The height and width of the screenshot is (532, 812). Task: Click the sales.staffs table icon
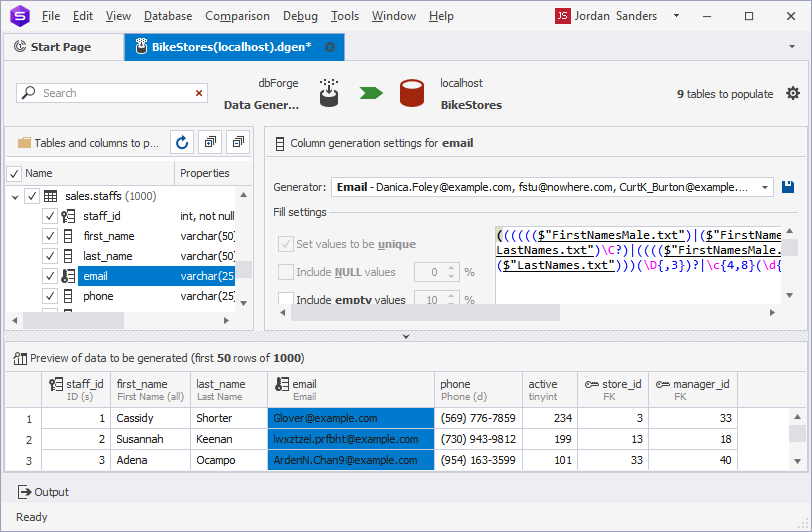point(50,196)
